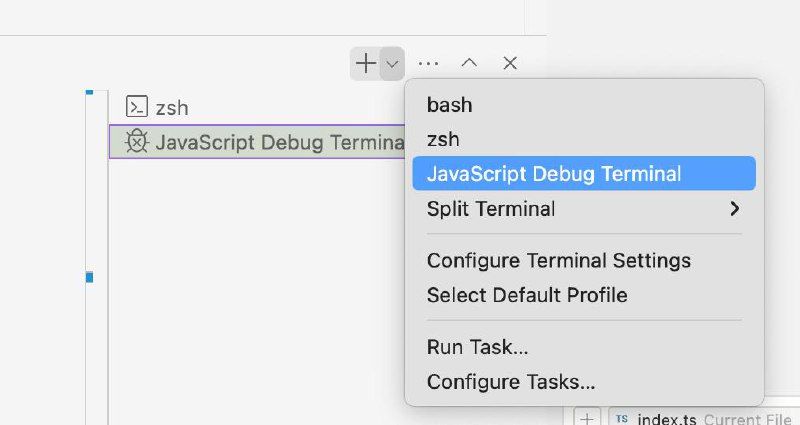
Task: Launch JavaScript Debug Terminal from the menu
Action: coord(554,174)
